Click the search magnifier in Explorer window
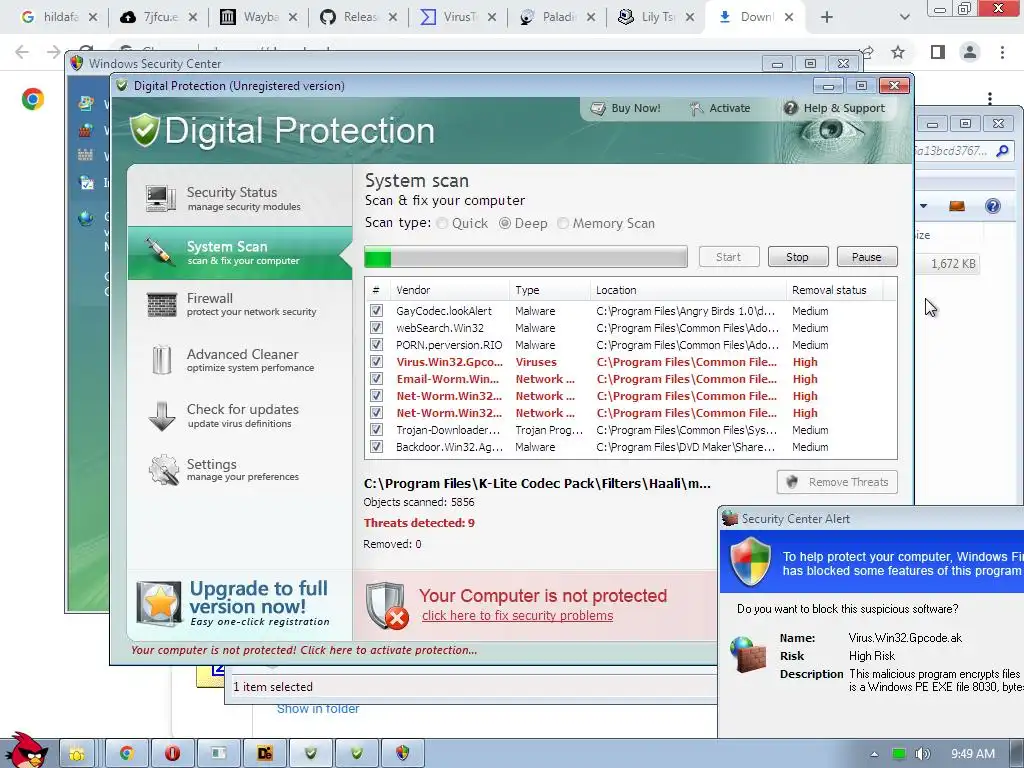 (x=1002, y=152)
